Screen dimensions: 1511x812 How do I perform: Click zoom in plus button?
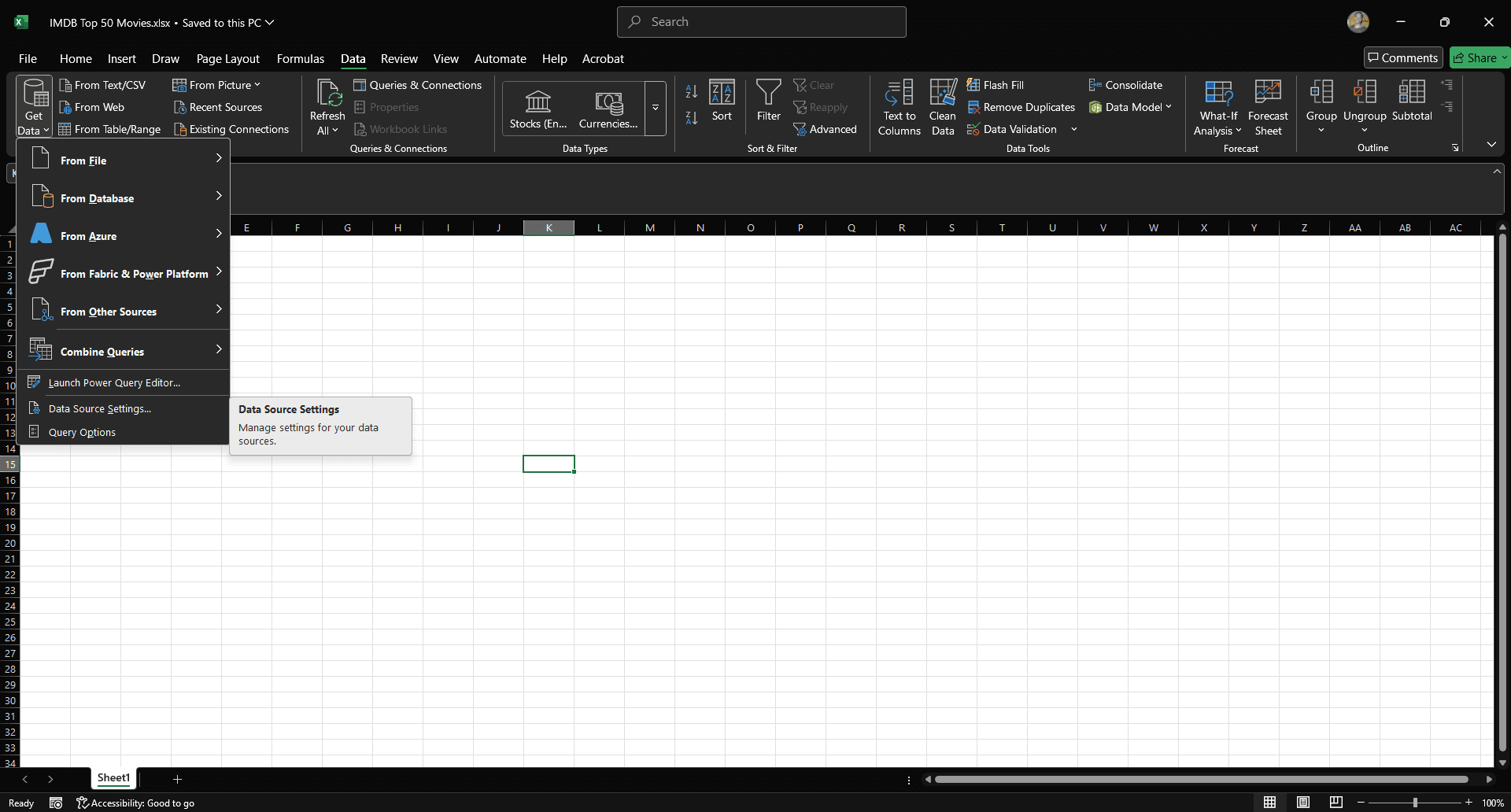pyautogui.click(x=1469, y=802)
